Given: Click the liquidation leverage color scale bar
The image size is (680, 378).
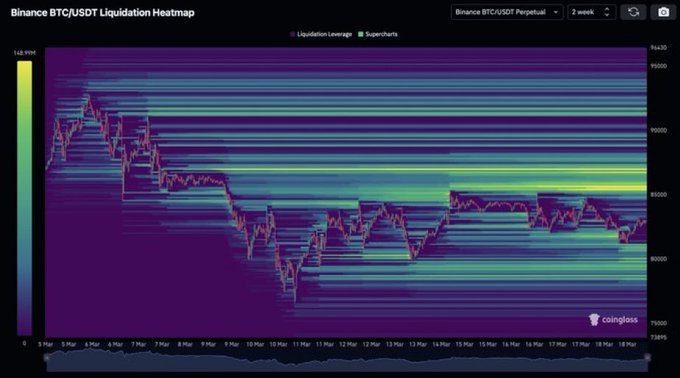Looking at the screenshot, I should coord(24,198).
